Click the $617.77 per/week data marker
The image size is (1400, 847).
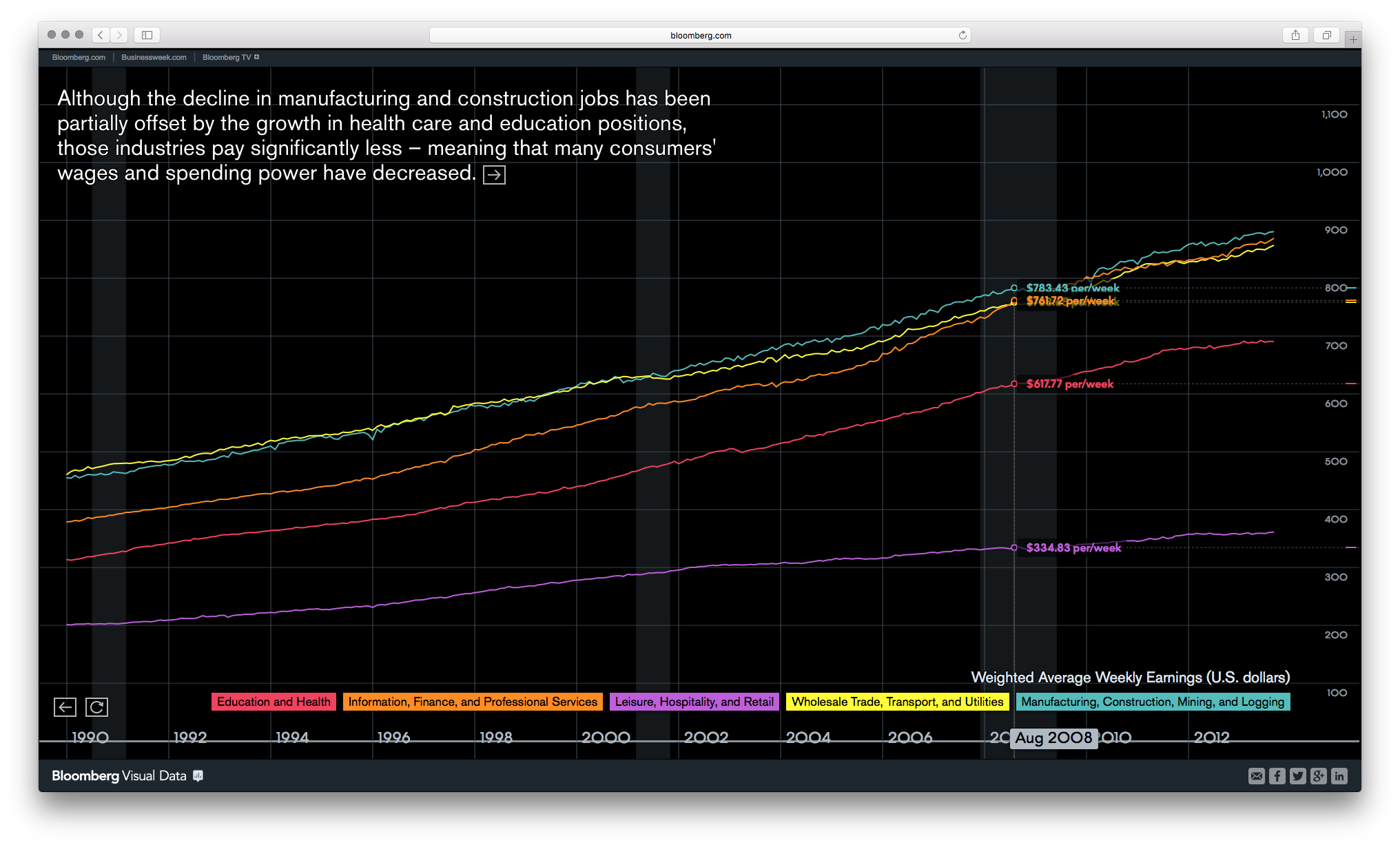coord(1014,384)
